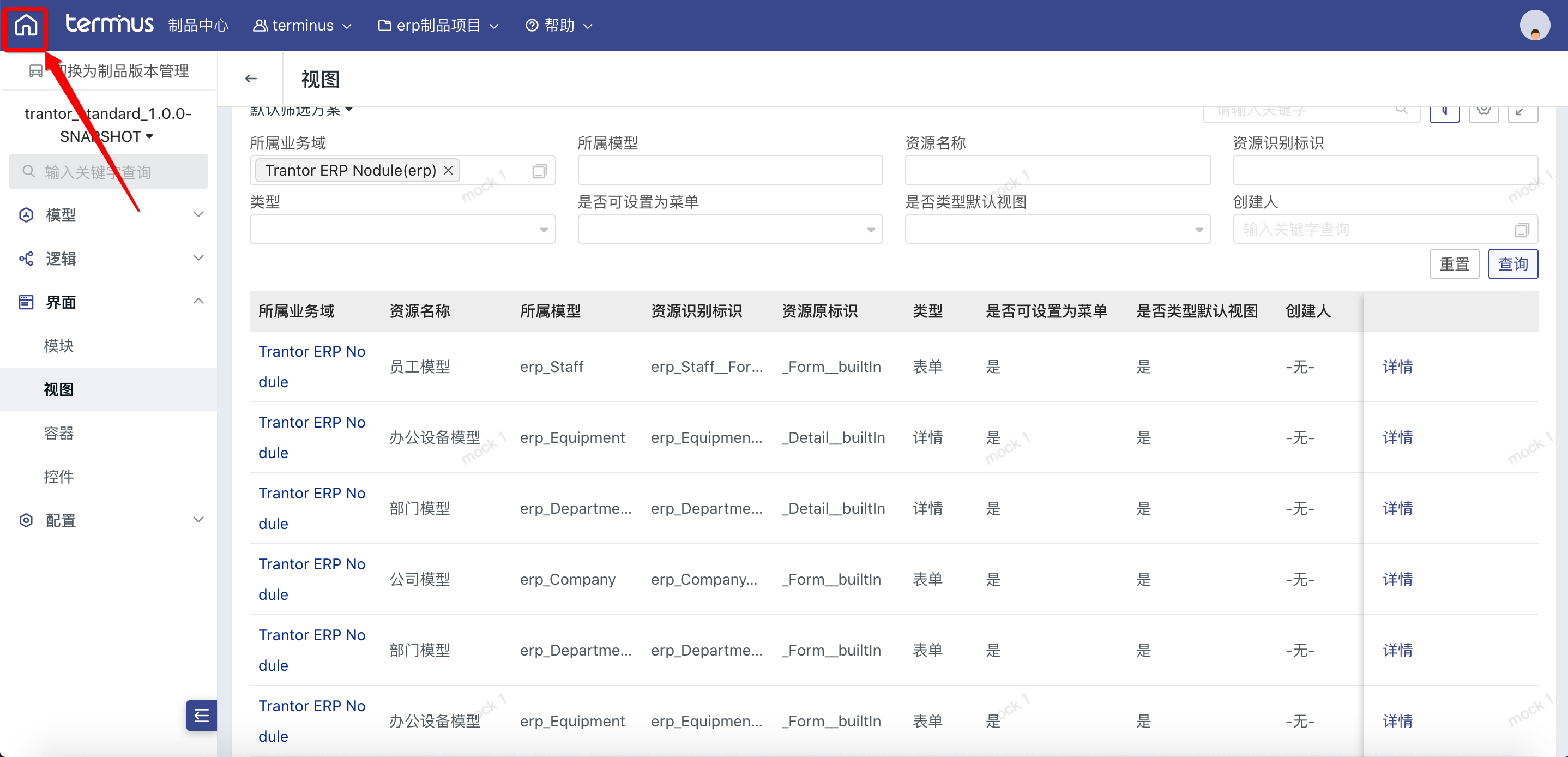The height and width of the screenshot is (757, 1568).
Task: Open the 帮助 menu
Action: [x=559, y=26]
